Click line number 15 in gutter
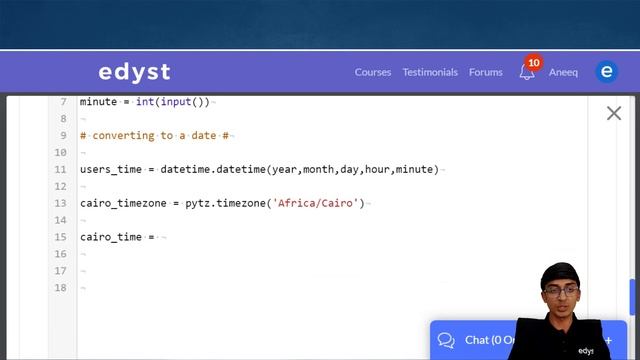 click(x=60, y=237)
